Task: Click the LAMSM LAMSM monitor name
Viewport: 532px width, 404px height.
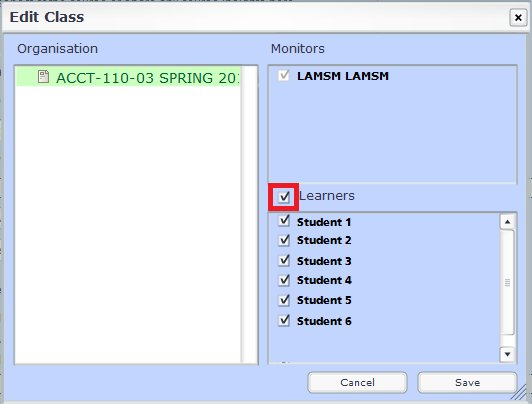Action: coord(343,76)
